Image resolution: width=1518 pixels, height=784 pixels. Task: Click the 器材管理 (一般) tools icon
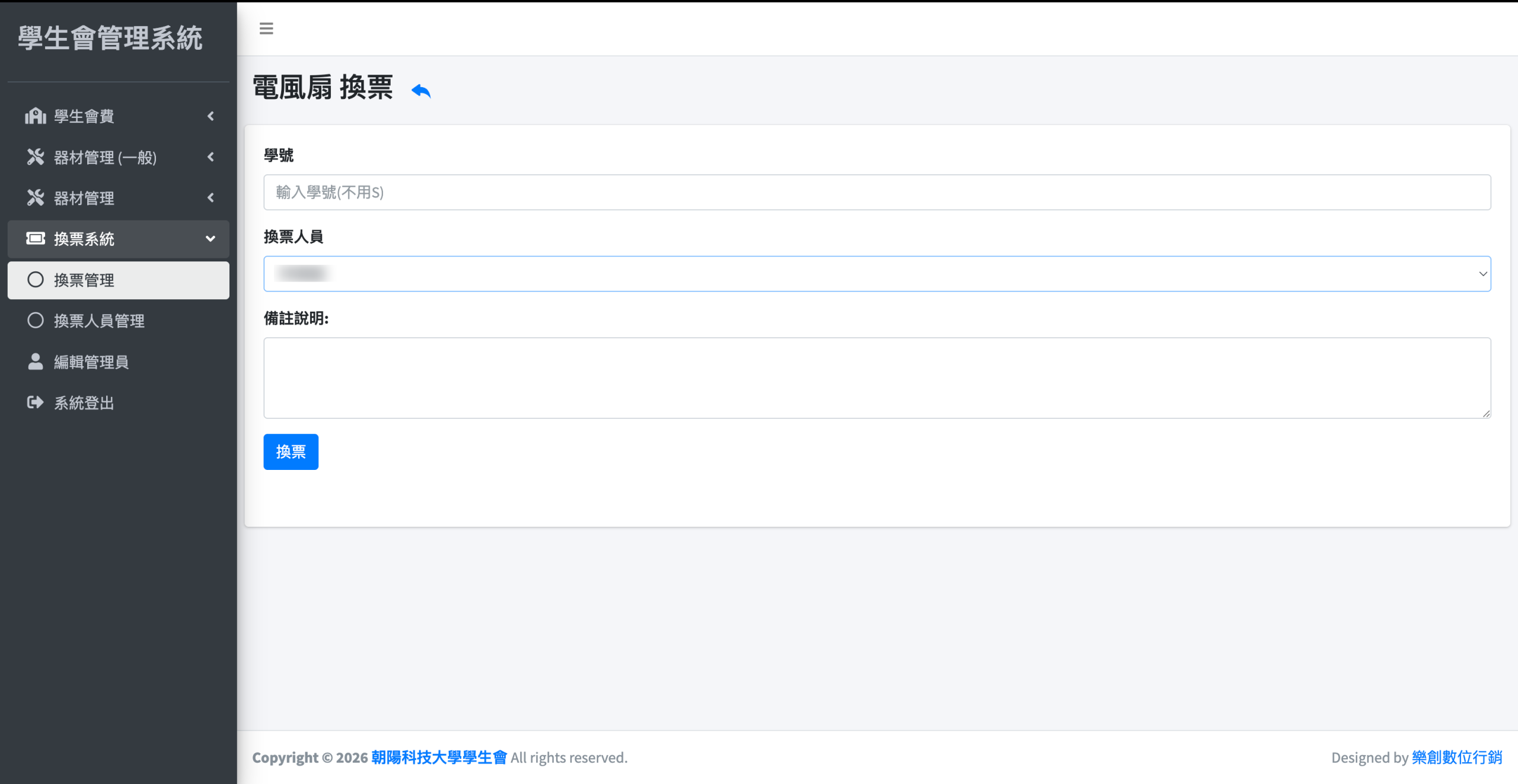tap(36, 157)
